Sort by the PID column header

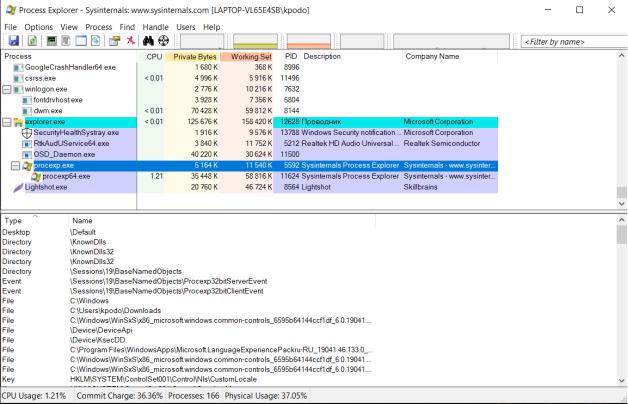287,56
